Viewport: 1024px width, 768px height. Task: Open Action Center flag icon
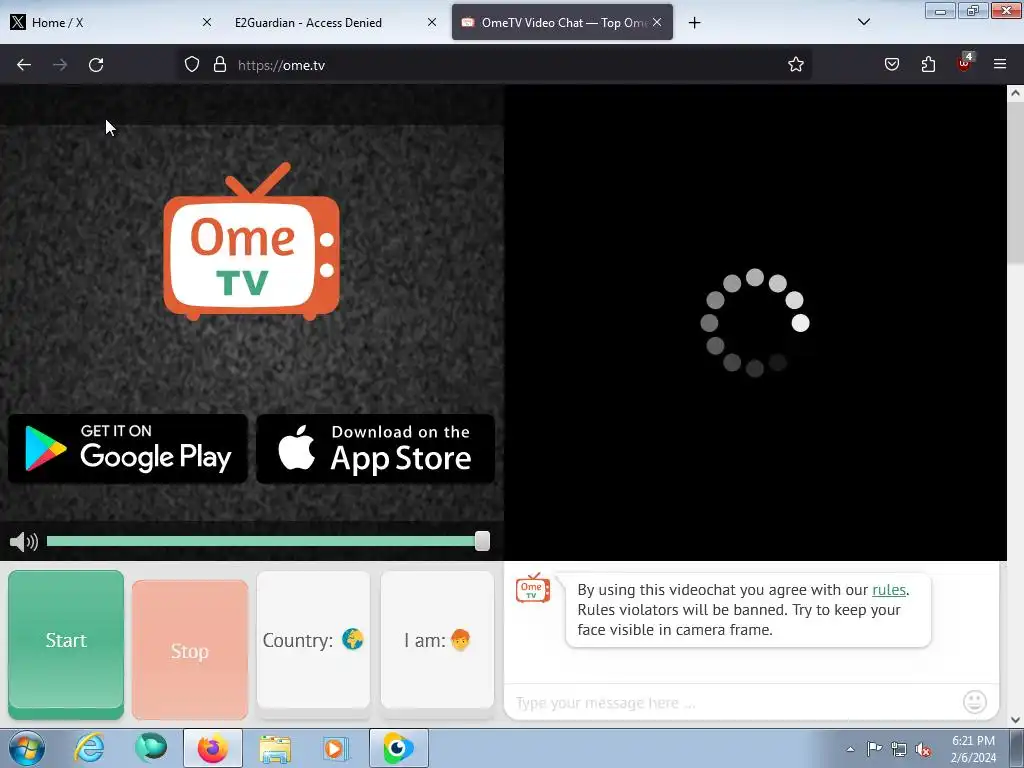pyautogui.click(x=874, y=748)
